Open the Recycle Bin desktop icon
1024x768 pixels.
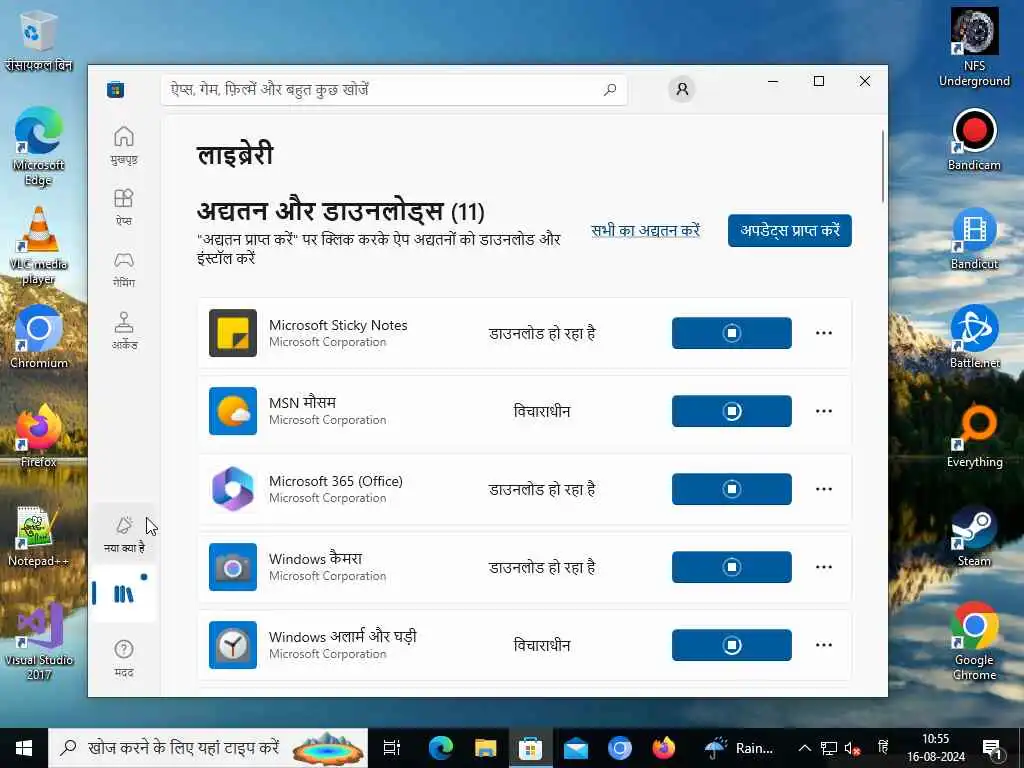[37, 40]
